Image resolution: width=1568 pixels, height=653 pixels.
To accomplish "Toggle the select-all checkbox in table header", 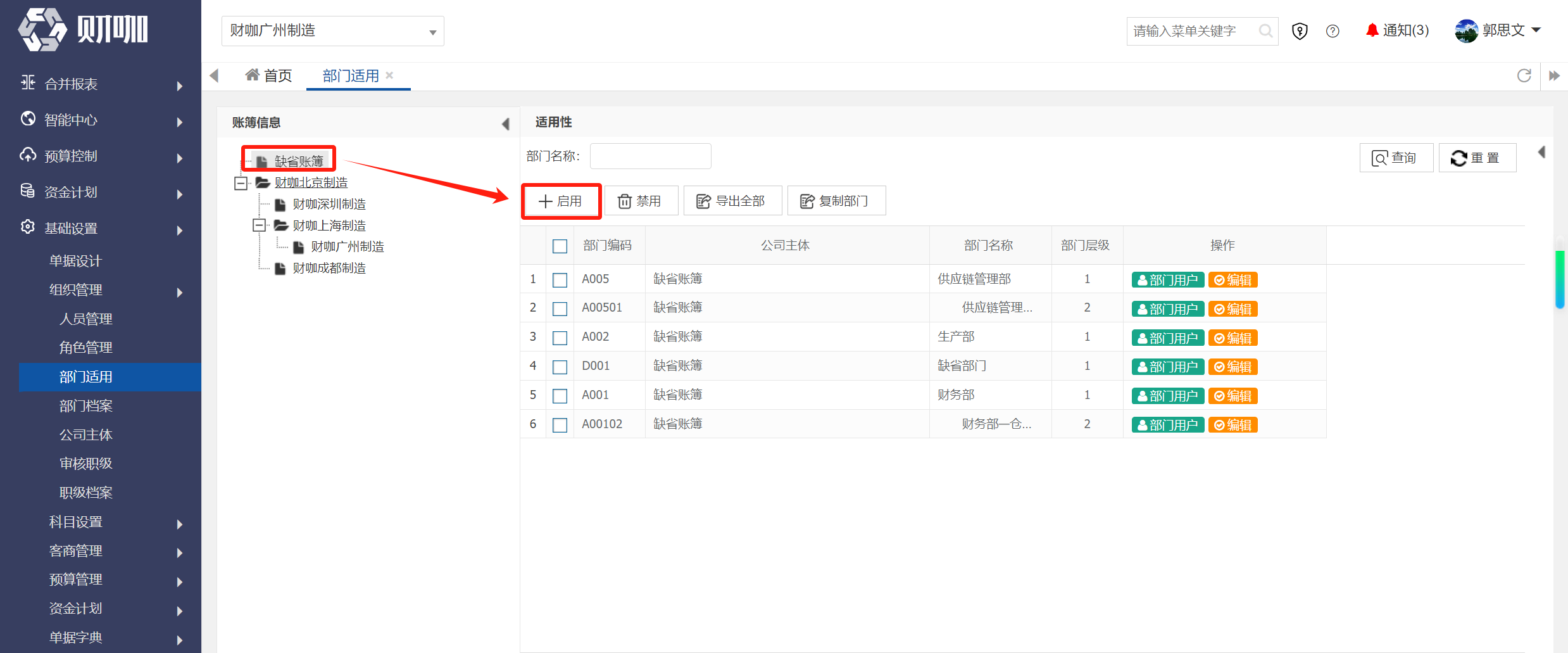I will [560, 246].
